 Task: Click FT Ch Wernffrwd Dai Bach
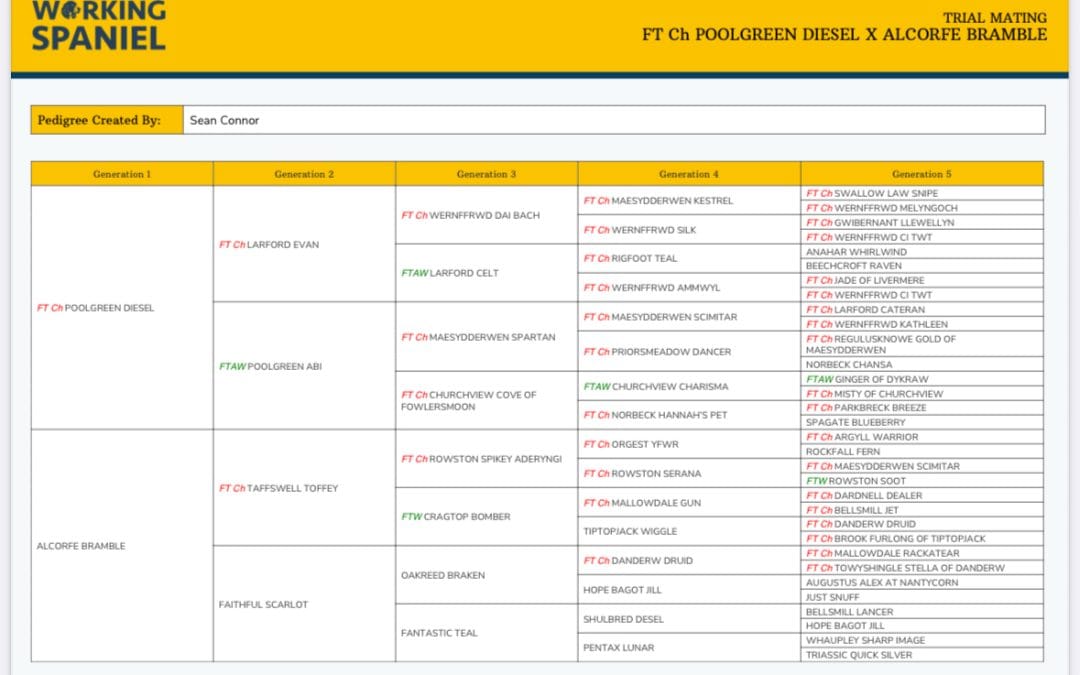[470, 215]
